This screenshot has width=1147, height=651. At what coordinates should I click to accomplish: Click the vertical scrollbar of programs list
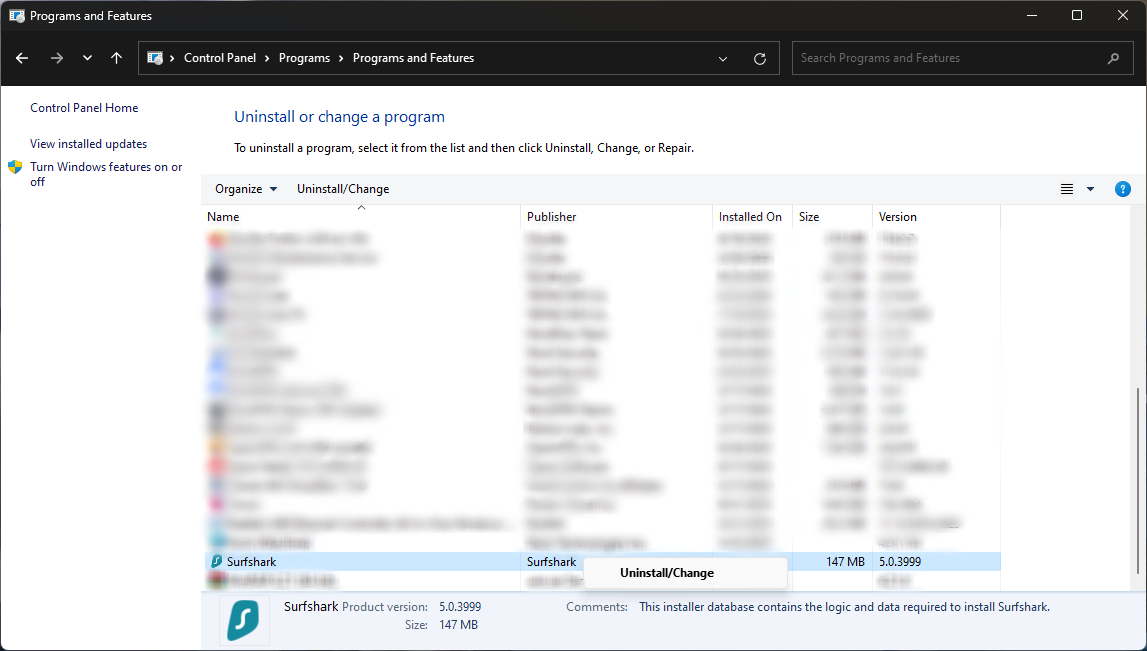[x=1138, y=480]
